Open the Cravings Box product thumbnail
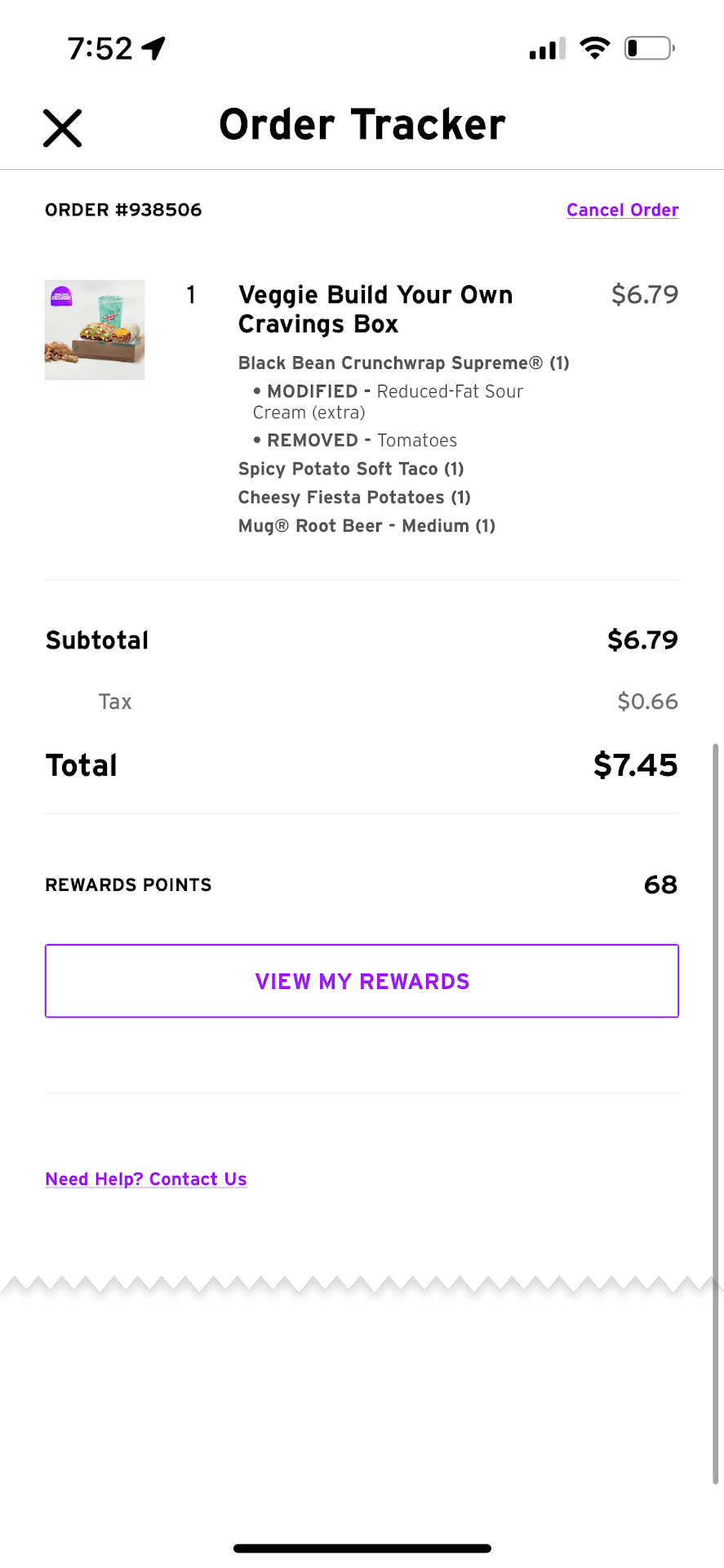The height and width of the screenshot is (1568, 724). pos(95,330)
